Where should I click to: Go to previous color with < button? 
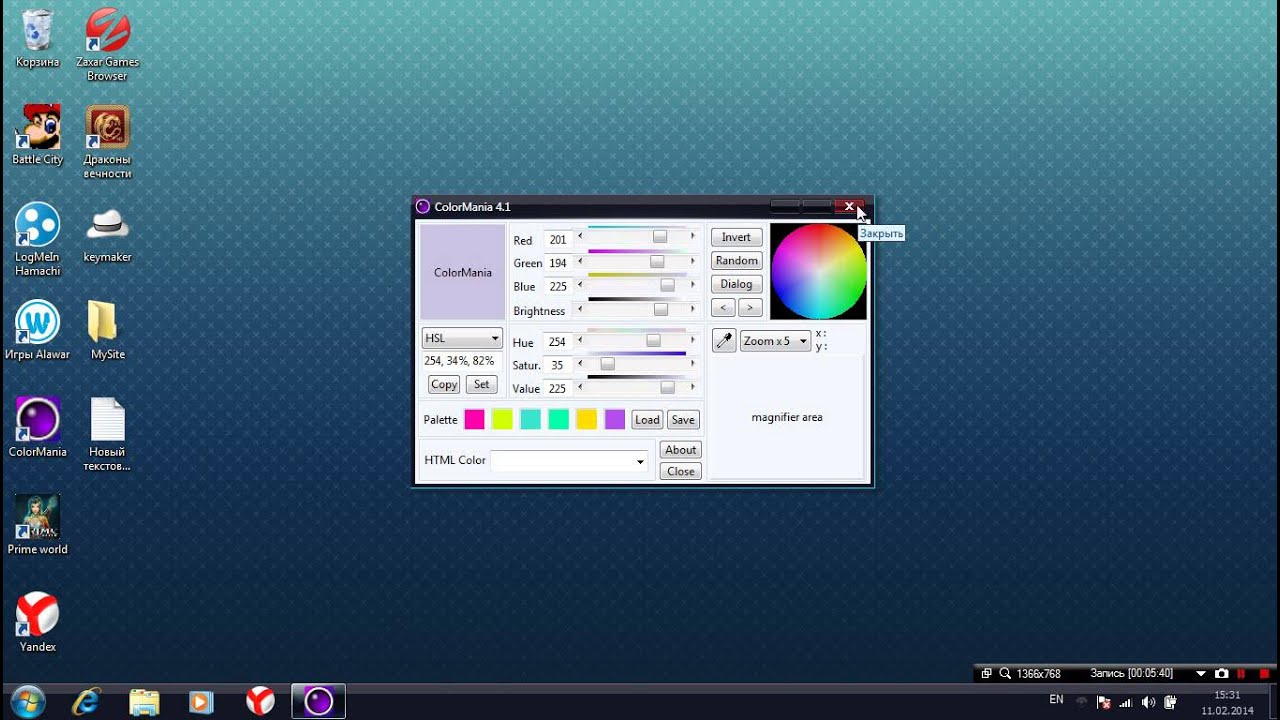coord(723,308)
